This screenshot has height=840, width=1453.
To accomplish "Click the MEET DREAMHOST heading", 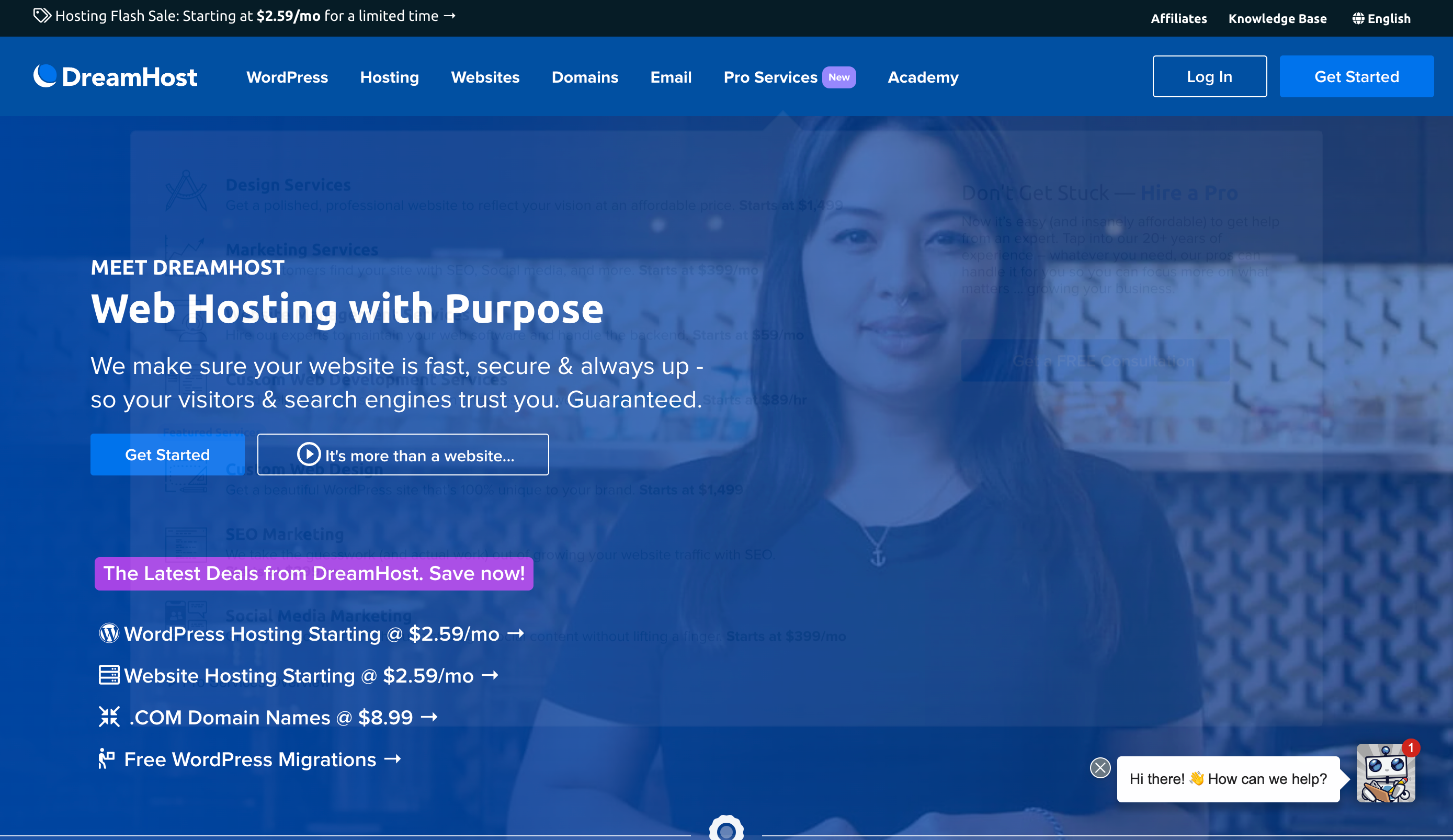I will (x=187, y=267).
